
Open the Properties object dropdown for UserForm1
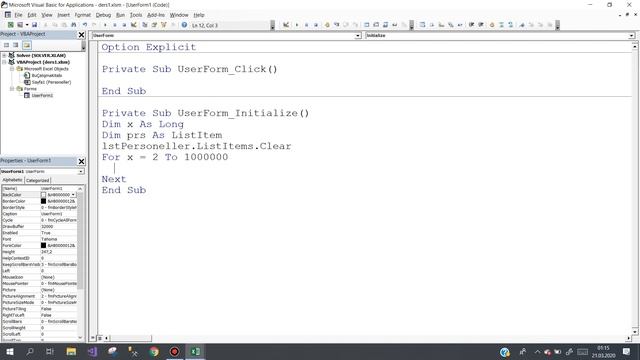[x=80, y=171]
